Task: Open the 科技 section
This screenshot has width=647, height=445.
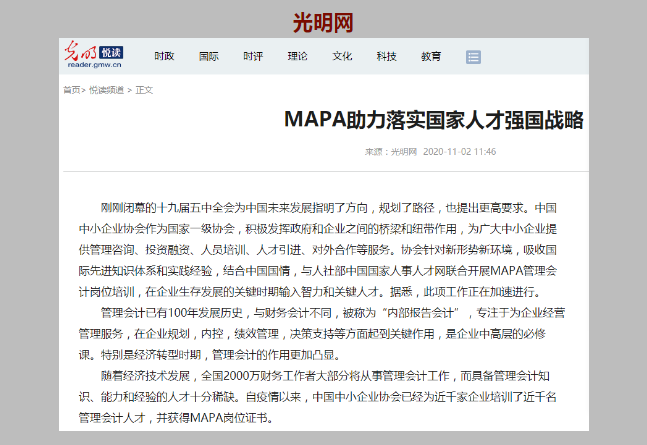Action: coord(387,56)
